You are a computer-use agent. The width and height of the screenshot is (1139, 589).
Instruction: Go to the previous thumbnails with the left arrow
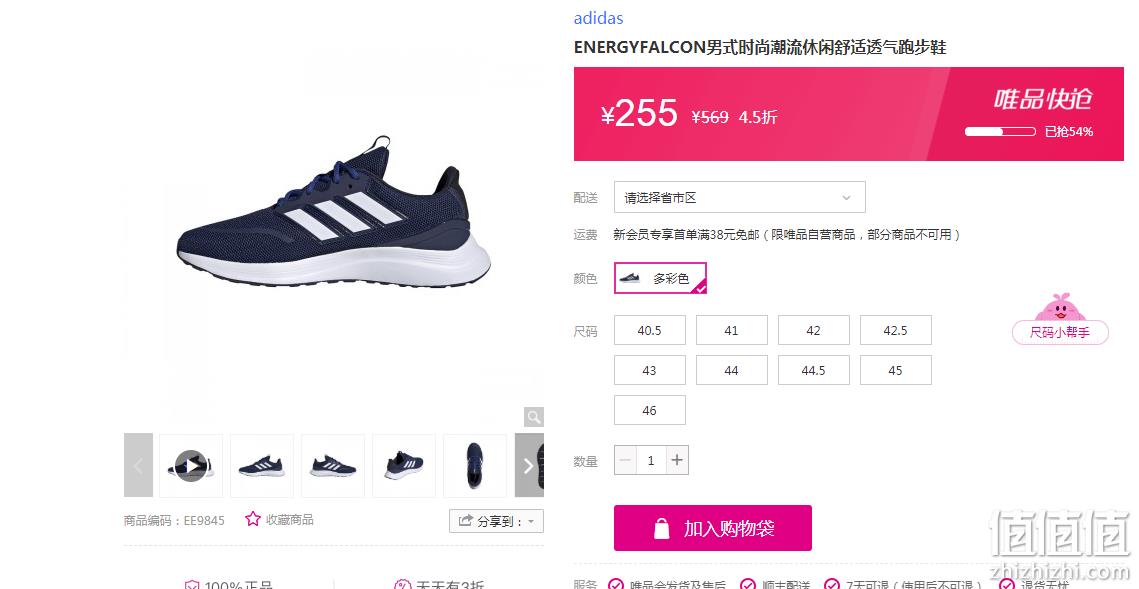tap(138, 466)
